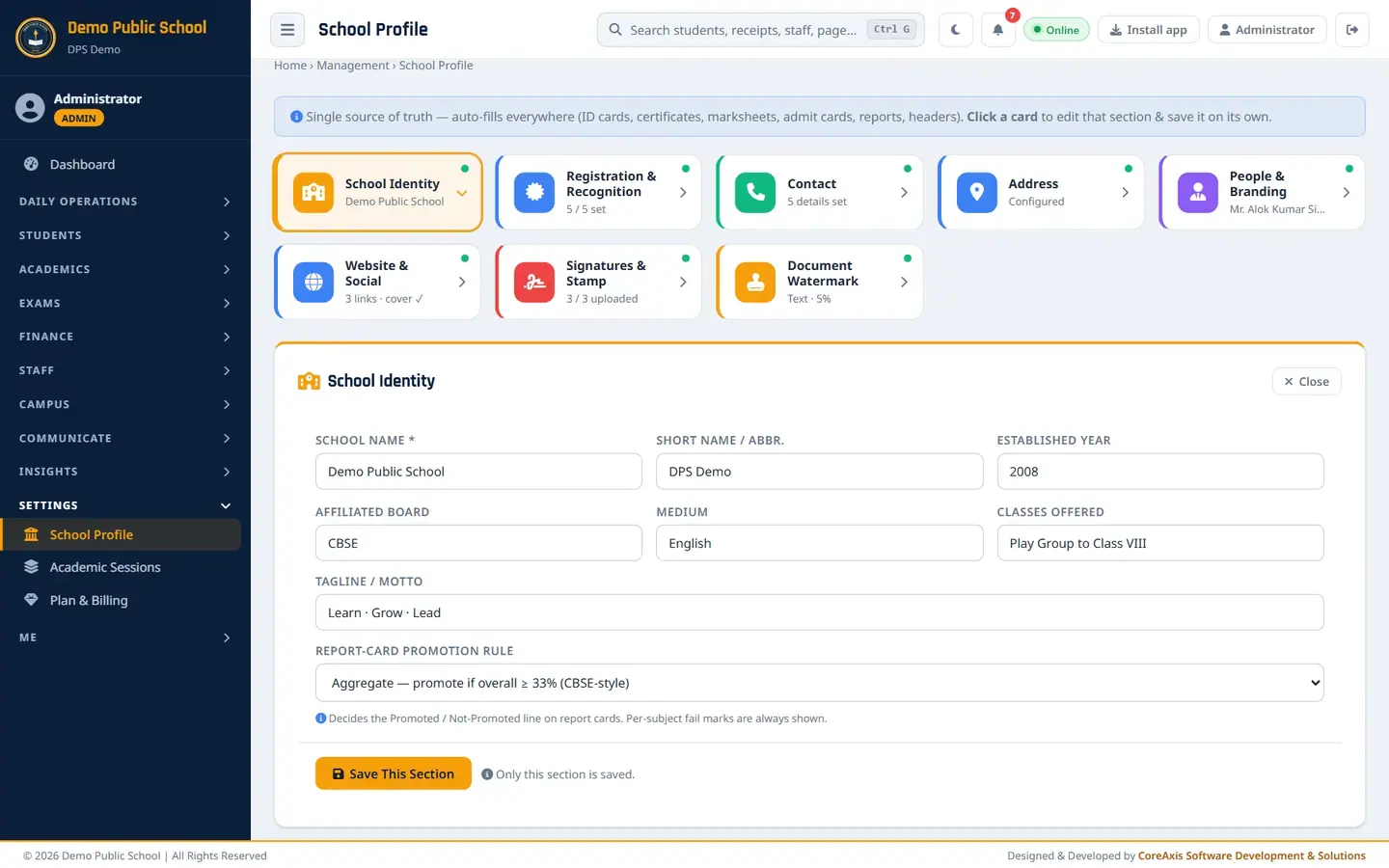Viewport: 1389px width, 868px height.
Task: Open the School Identity card icon
Action: (313, 193)
